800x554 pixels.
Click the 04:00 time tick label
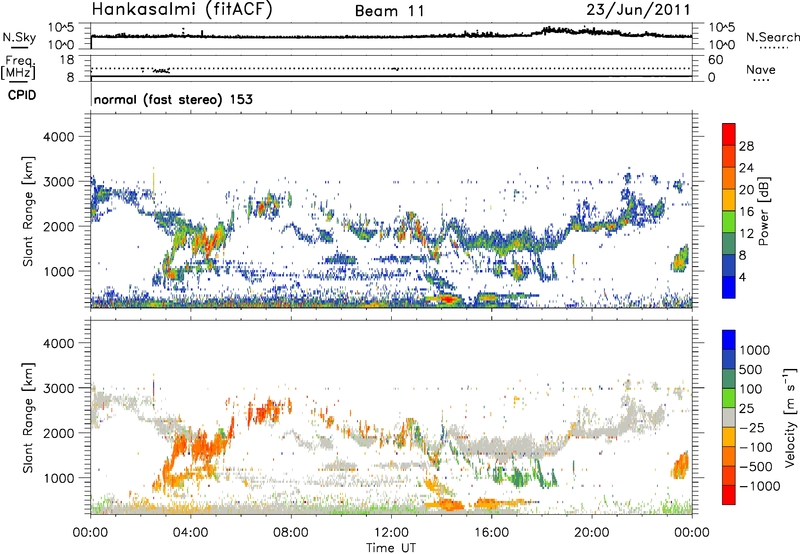[x=190, y=533]
